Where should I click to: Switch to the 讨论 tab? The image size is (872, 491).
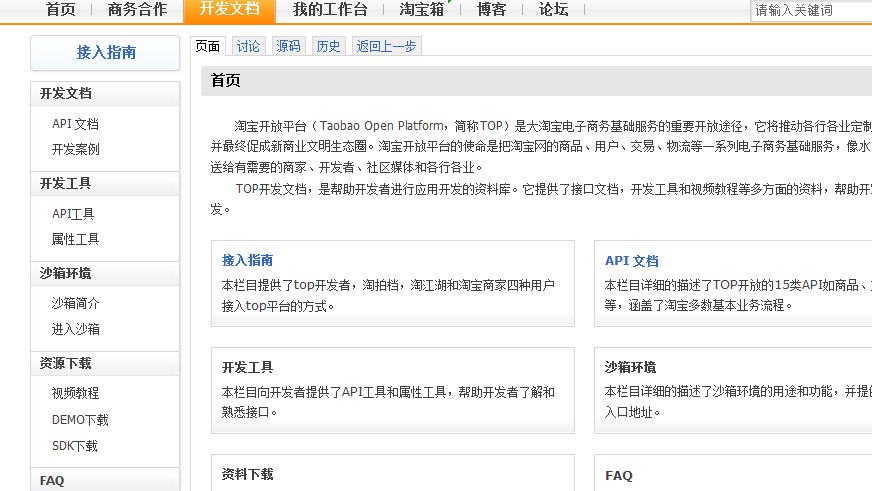point(248,46)
